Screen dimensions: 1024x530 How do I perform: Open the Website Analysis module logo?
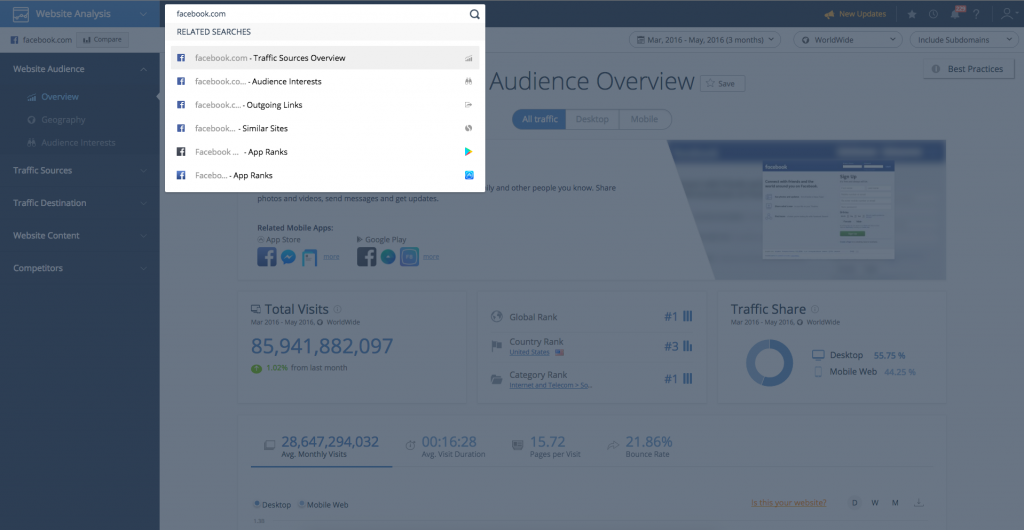click(21, 14)
